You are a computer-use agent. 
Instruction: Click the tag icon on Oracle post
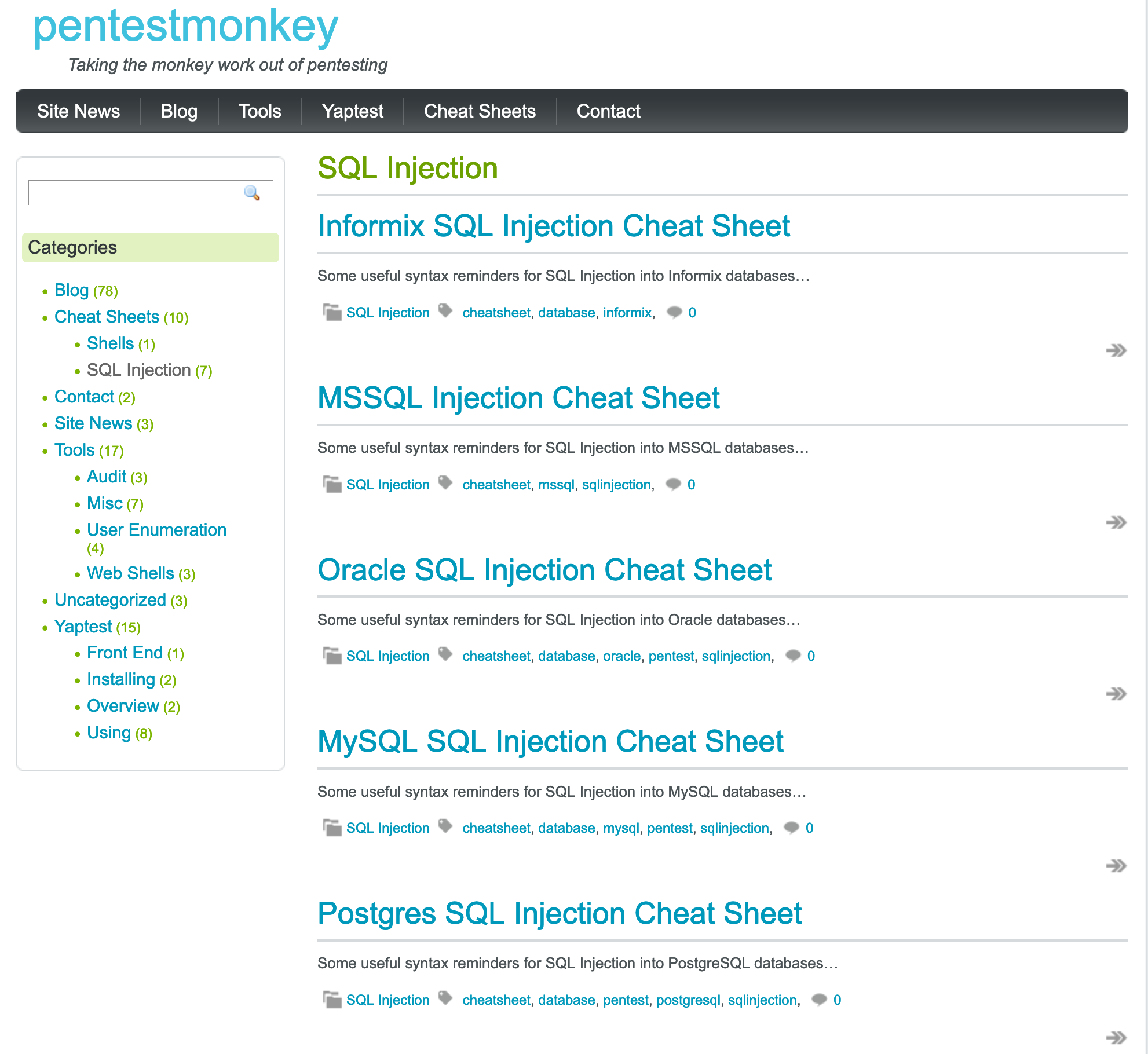445,654
